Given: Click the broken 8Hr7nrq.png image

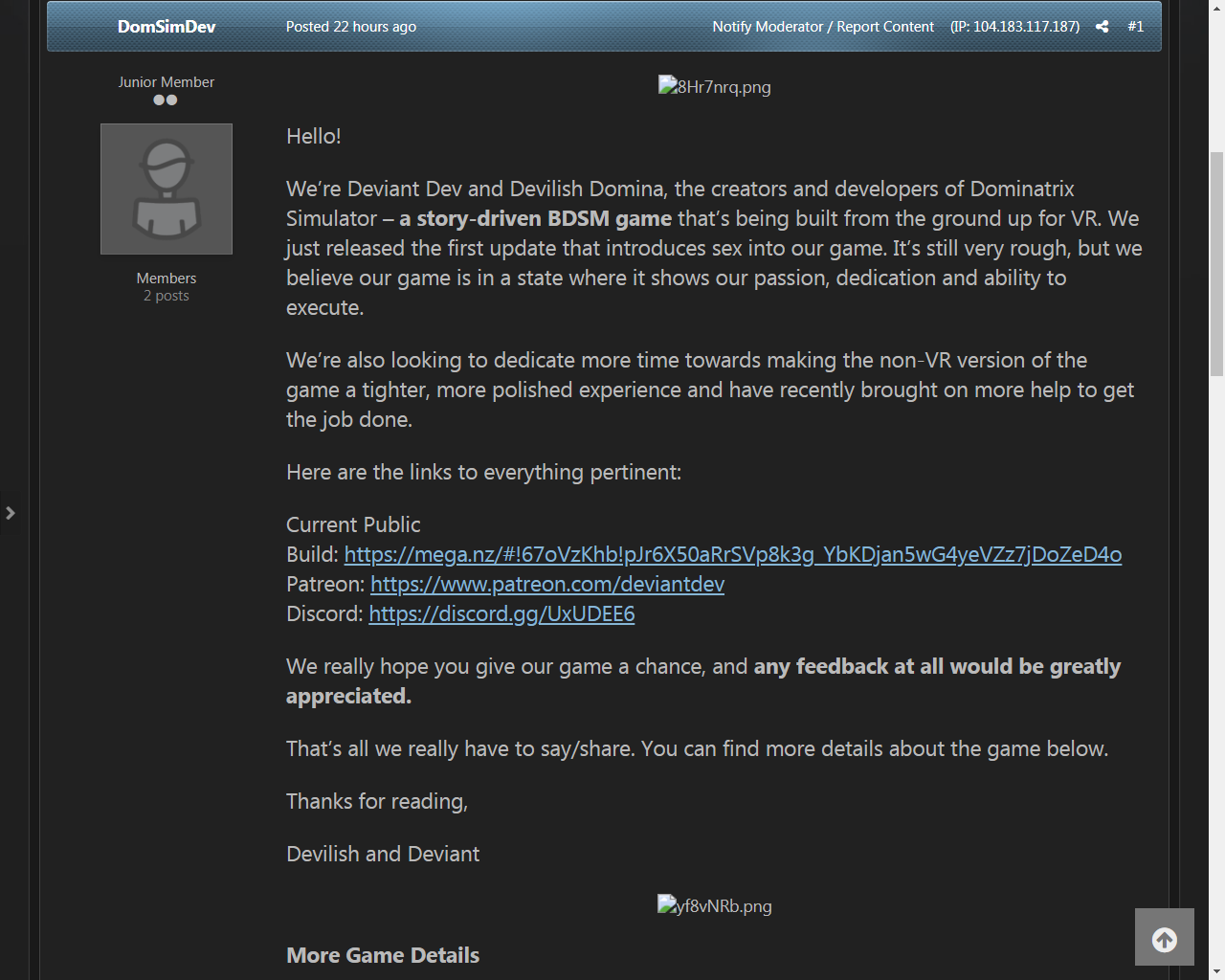Looking at the screenshot, I should (715, 86).
